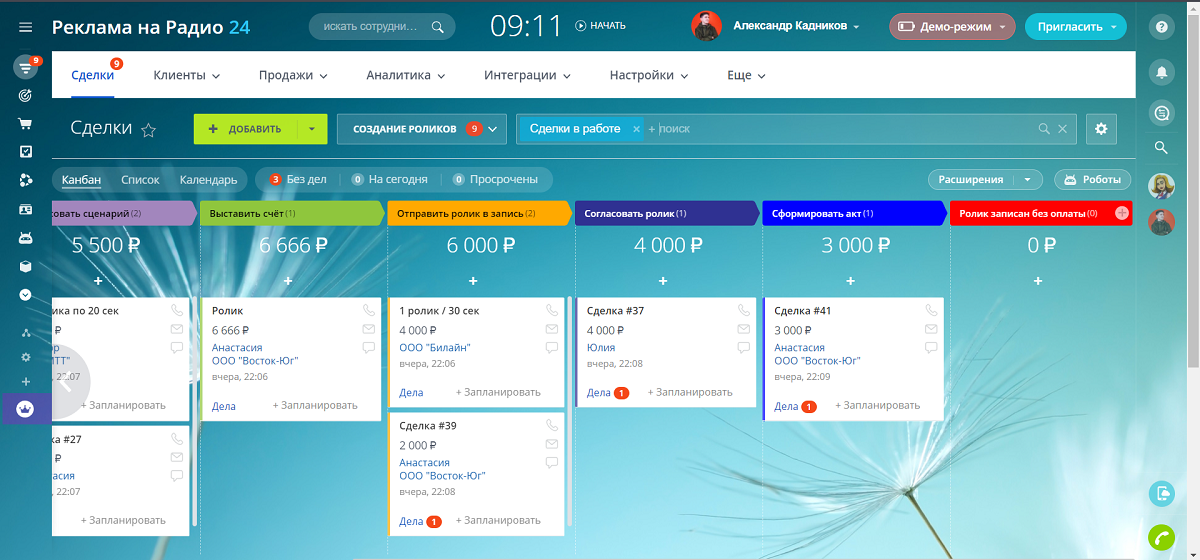
Task: Select the Сформировать акт blue stage header
Action: click(852, 213)
